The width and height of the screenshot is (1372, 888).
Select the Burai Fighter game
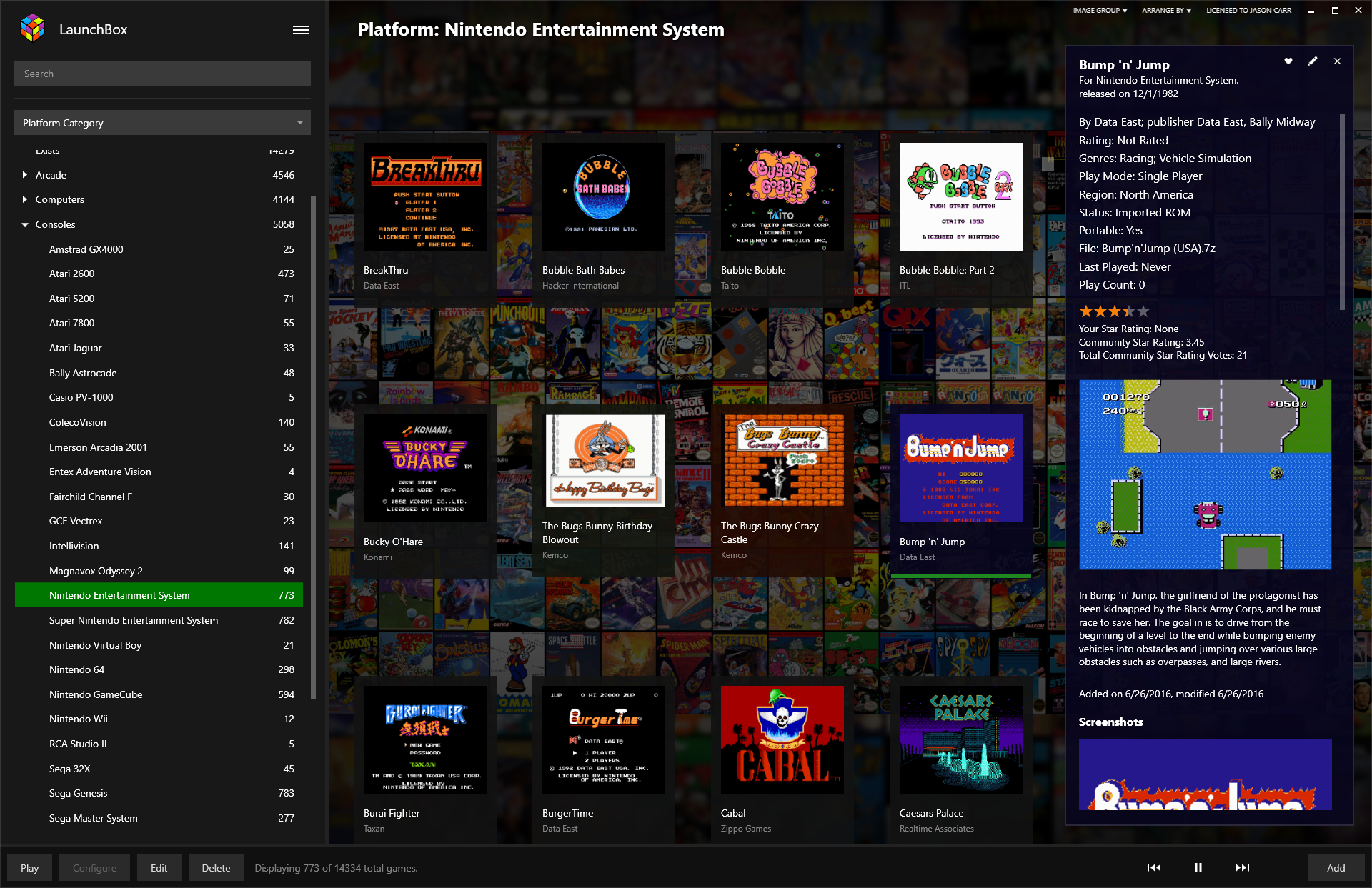[x=425, y=739]
